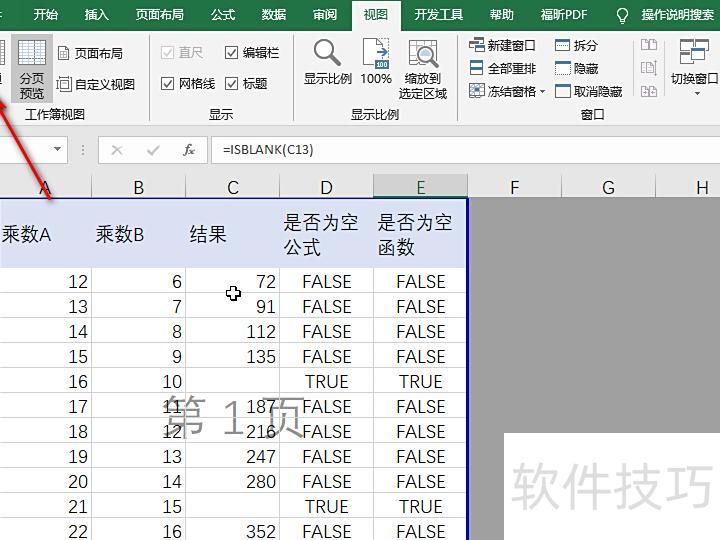Open the Switch Windows (切换窗口) dropdown
Viewport: 720px width, 540px height.
(694, 68)
